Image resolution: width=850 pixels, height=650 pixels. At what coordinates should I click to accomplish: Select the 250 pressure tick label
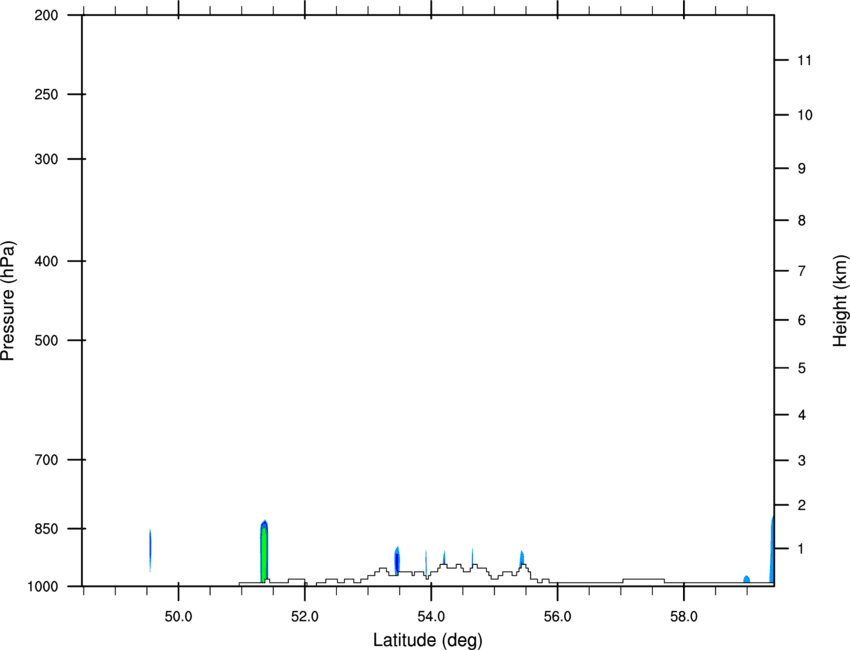[46, 94]
